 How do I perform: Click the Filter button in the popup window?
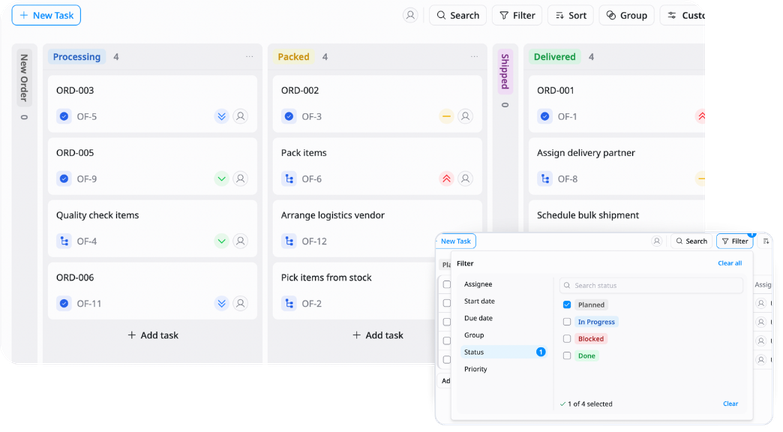[735, 241]
